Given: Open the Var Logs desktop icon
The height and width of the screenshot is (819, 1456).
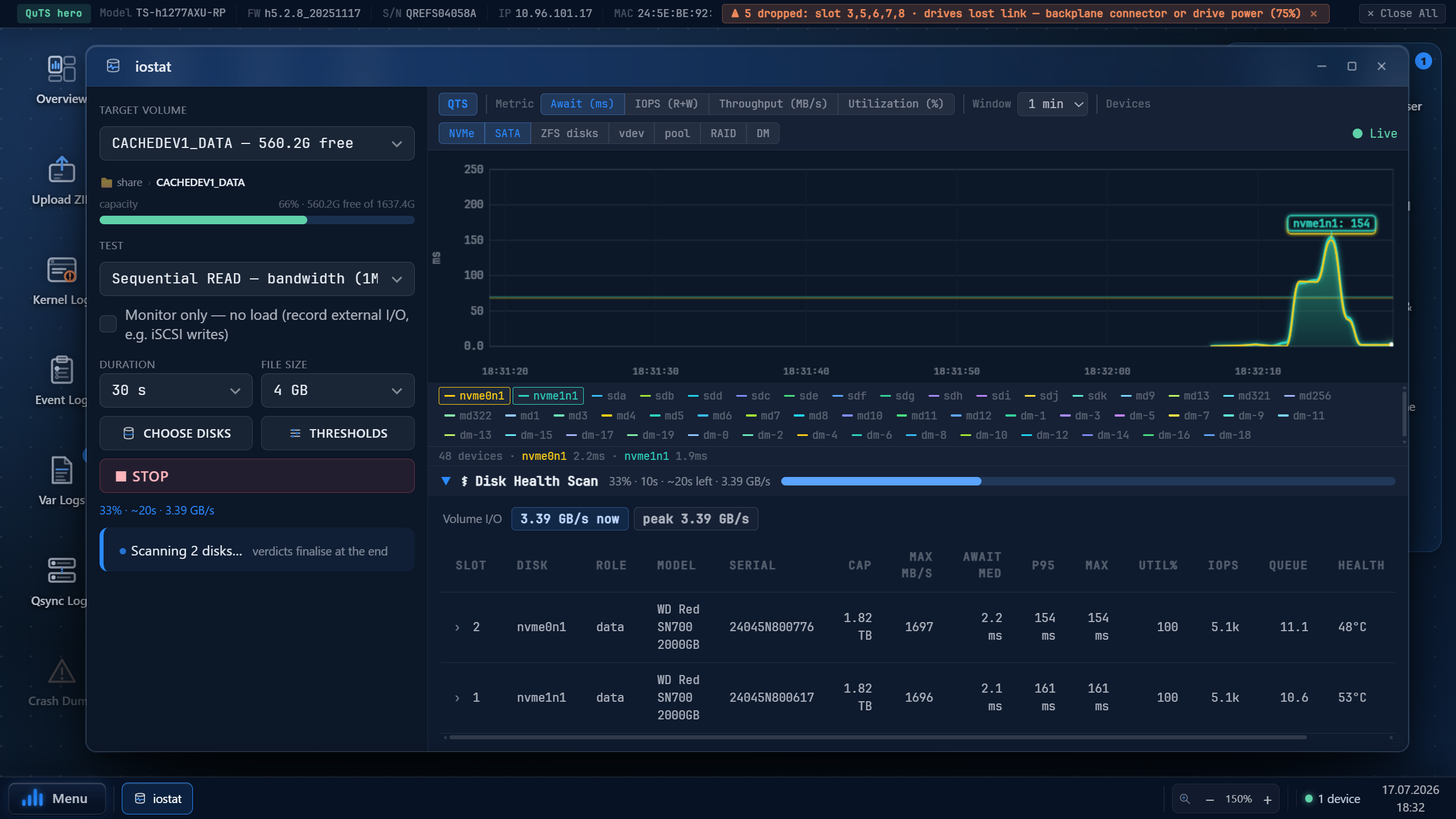Looking at the screenshot, I should pyautogui.click(x=61, y=481).
